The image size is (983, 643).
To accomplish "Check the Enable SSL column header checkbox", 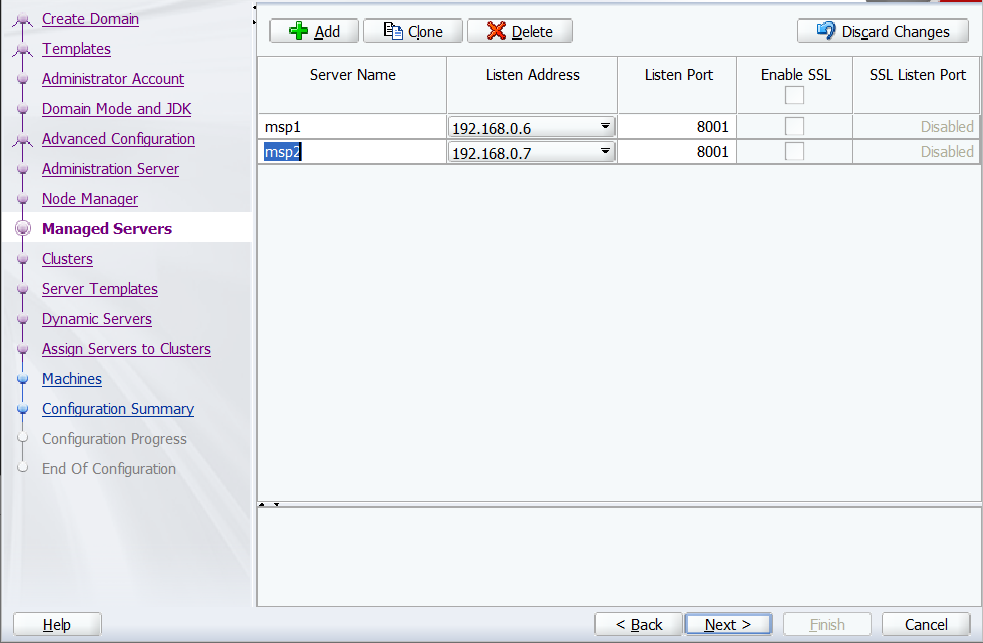I will (x=794, y=95).
